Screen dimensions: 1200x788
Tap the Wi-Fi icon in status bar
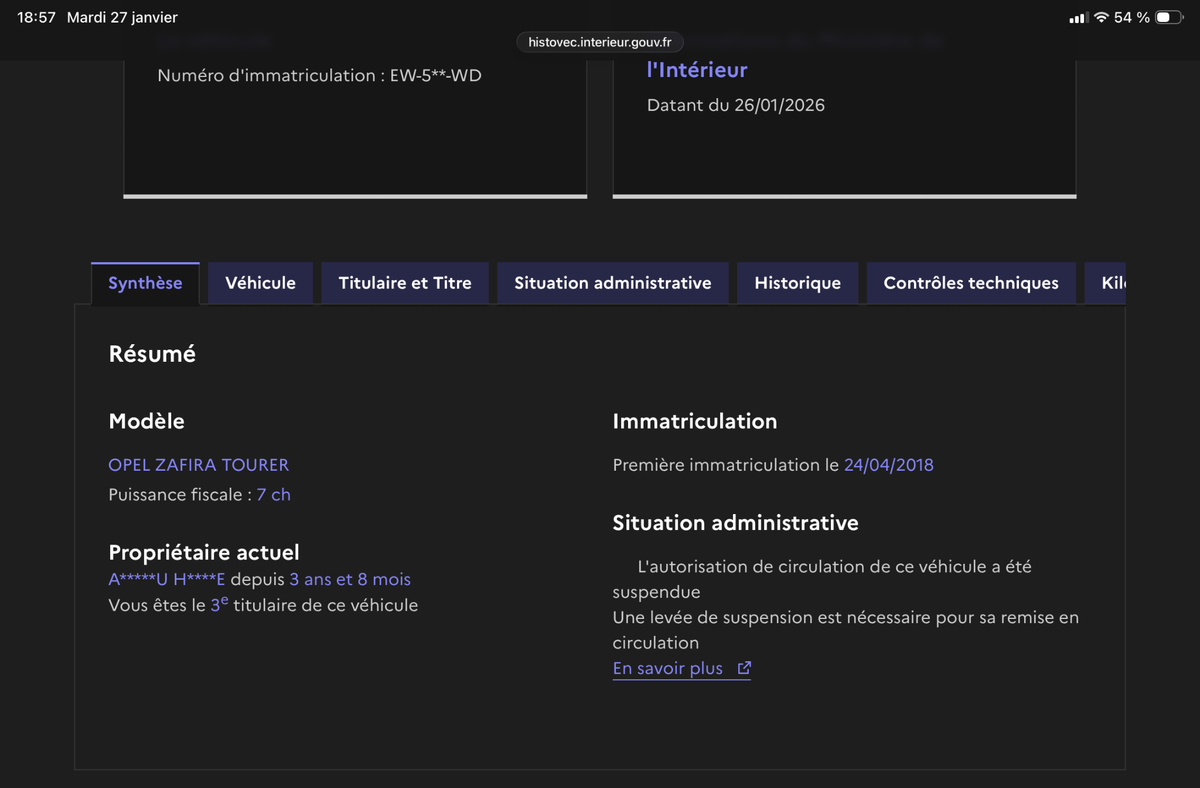coord(1101,18)
